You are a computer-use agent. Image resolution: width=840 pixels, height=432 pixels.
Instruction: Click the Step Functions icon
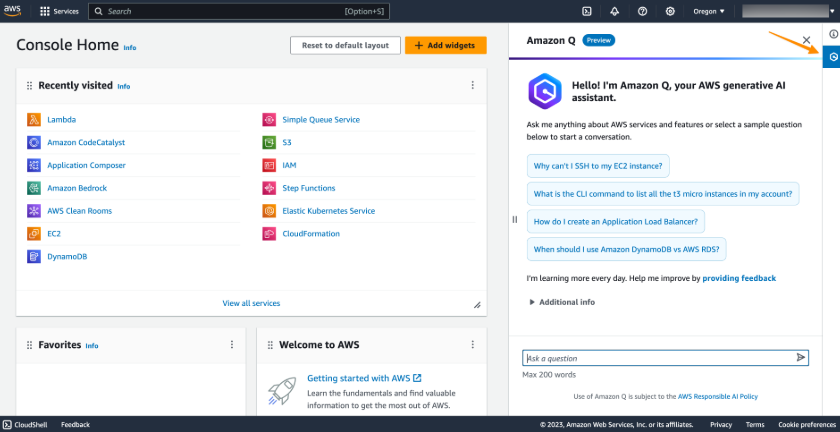(x=269, y=188)
